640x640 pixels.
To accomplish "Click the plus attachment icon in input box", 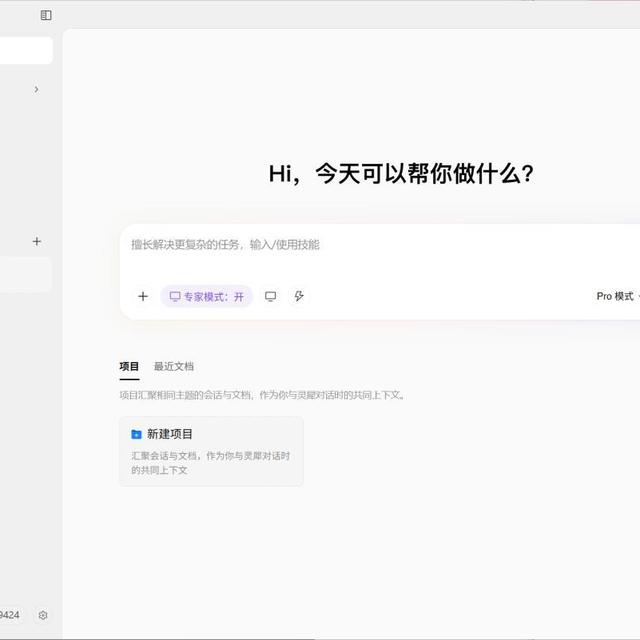I will (143, 296).
